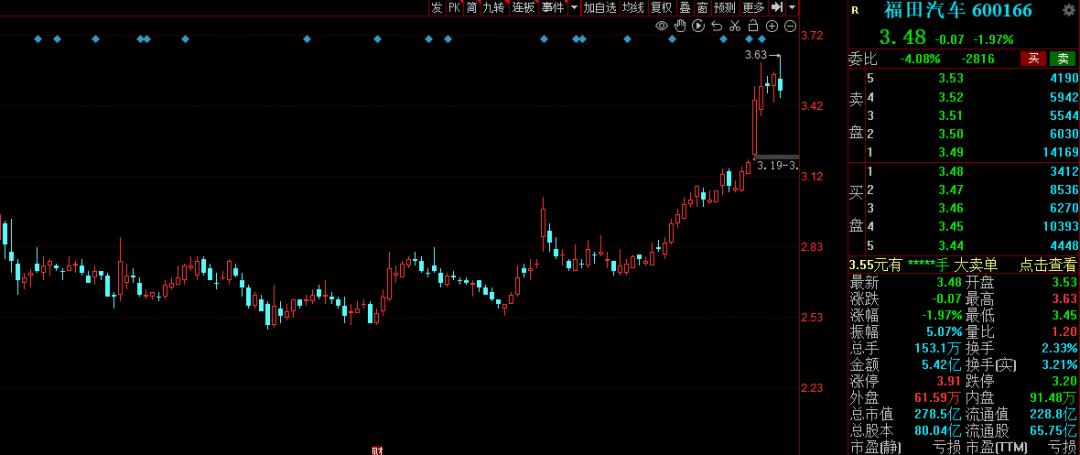Select buy level 2 price 3.47

click(x=951, y=189)
